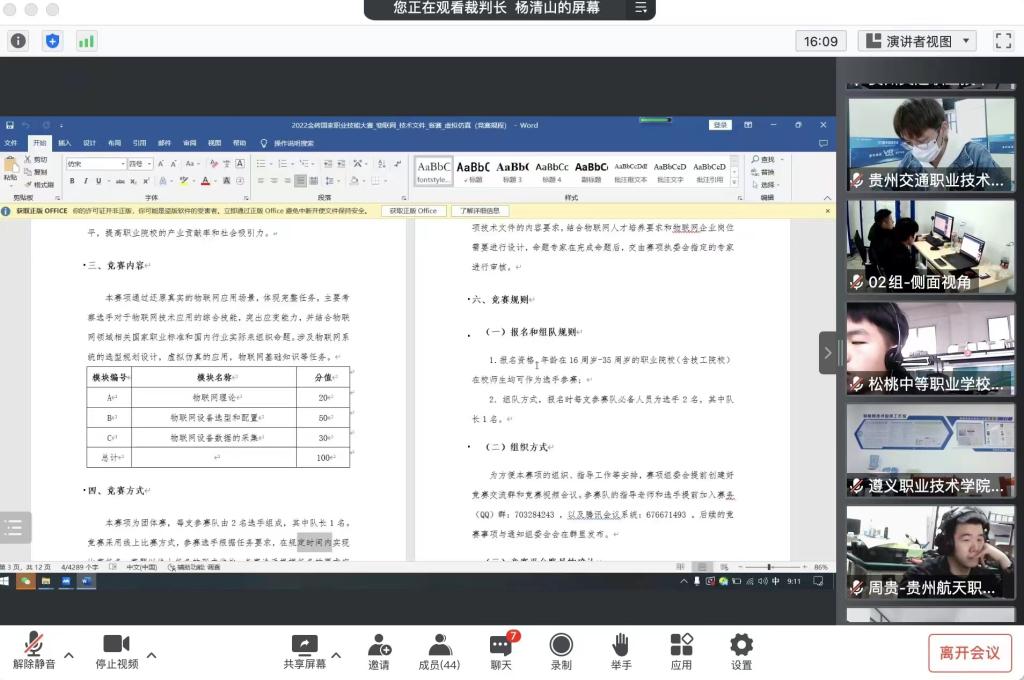Viewport: 1024px width, 680px height.
Task: Toggle subscript x₂ formatting
Action: (133, 181)
